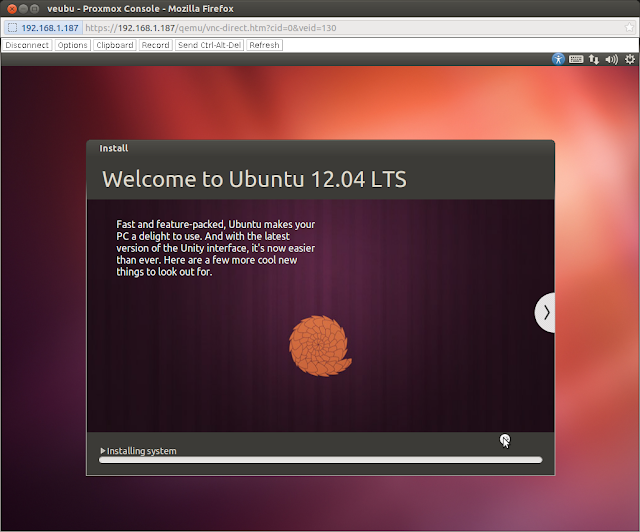Image resolution: width=640 pixels, height=532 pixels.
Task: Start recording with the Record button
Action: [x=156, y=45]
